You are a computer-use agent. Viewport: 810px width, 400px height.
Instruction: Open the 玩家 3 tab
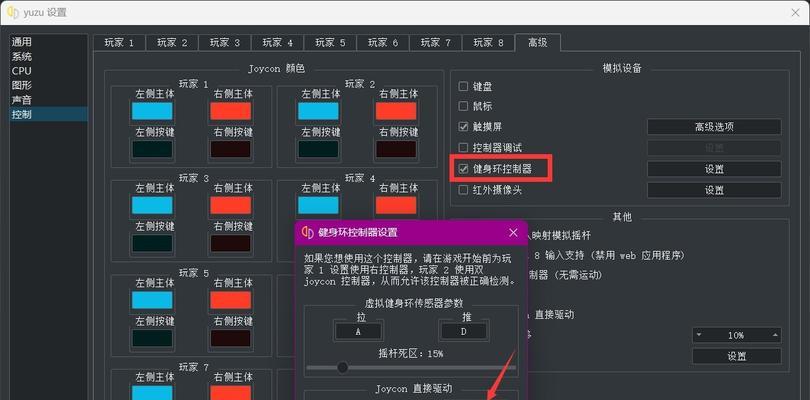tap(225, 43)
